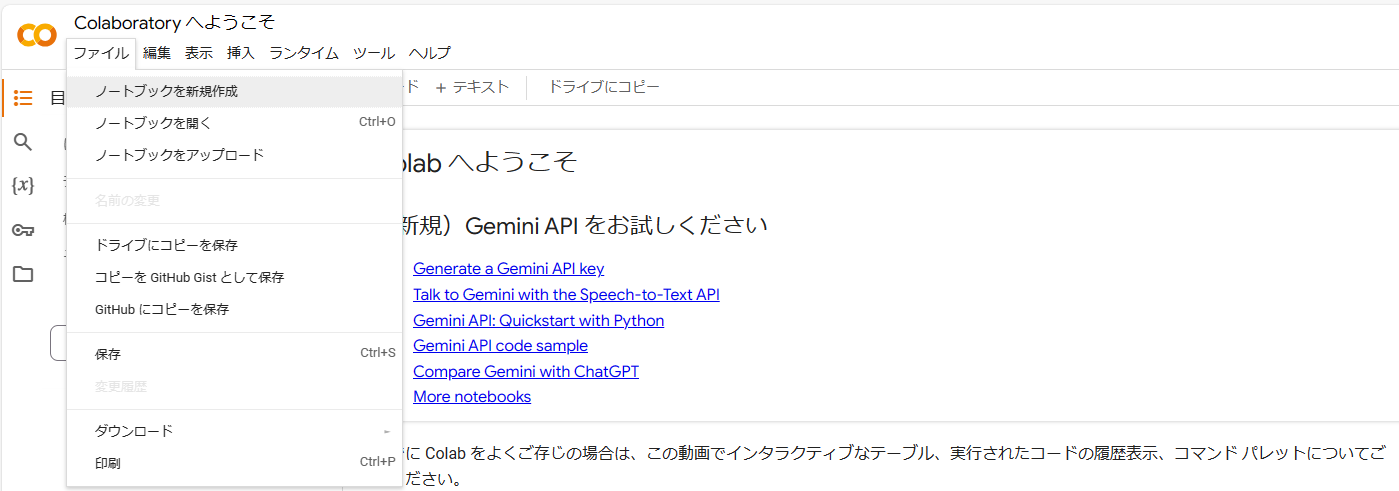The height and width of the screenshot is (491, 1399).
Task: Select ノートブックをアップロード menu item
Action: pos(179,155)
